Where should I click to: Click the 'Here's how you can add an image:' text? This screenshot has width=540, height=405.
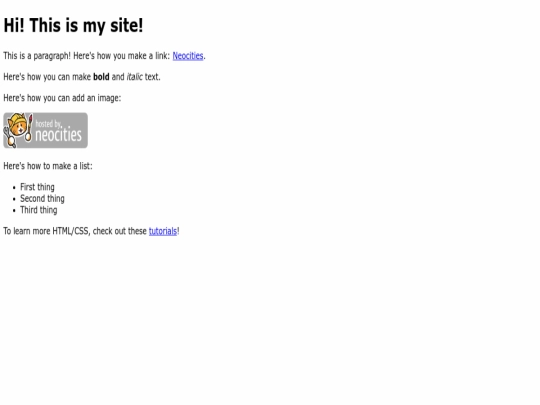pyautogui.click(x=62, y=98)
